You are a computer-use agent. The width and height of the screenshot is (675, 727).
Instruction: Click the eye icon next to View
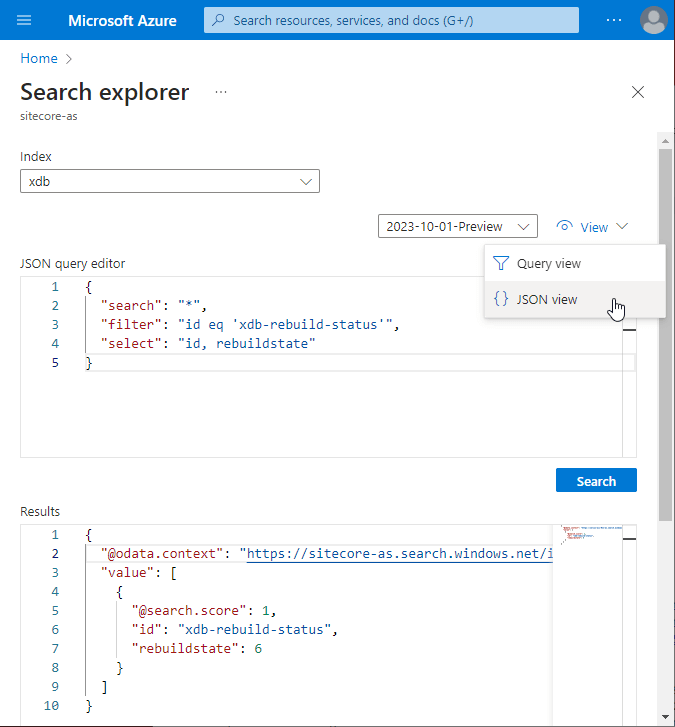pos(564,226)
